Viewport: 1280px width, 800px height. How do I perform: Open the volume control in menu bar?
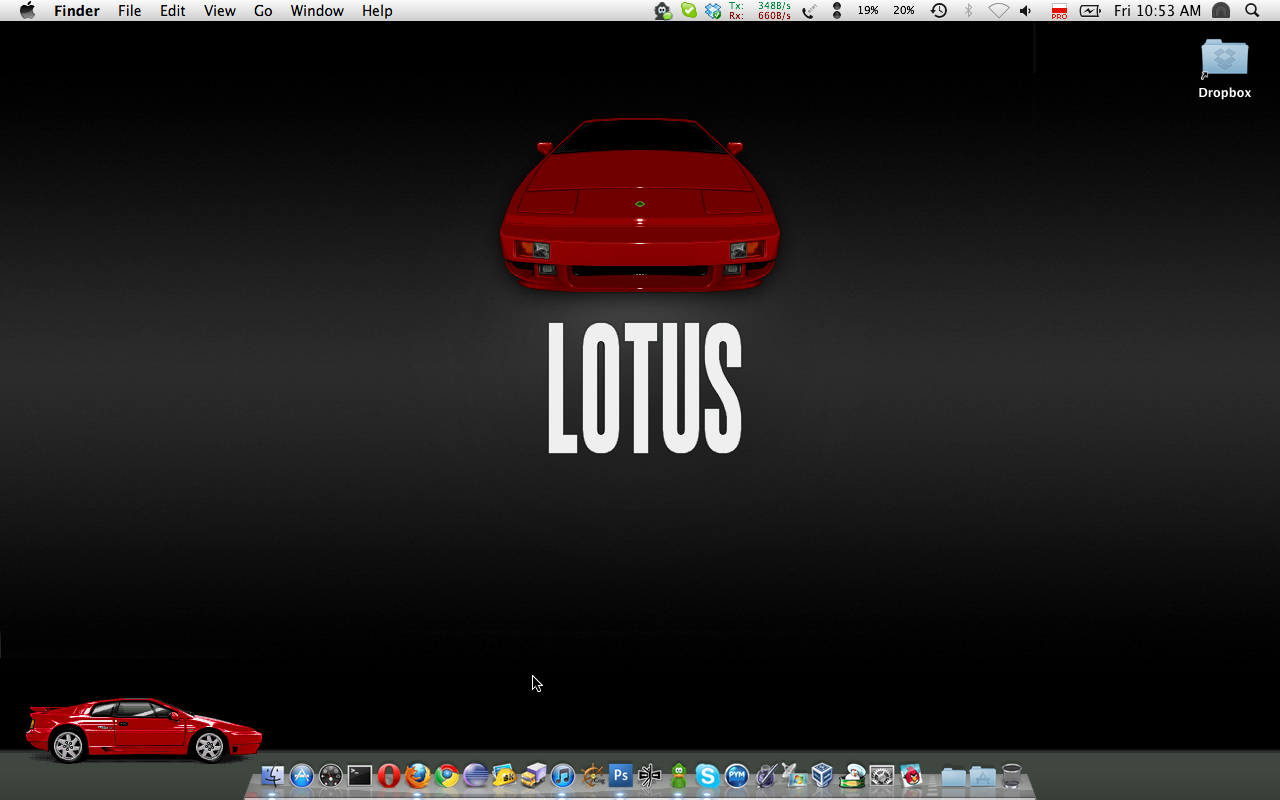click(x=1026, y=11)
